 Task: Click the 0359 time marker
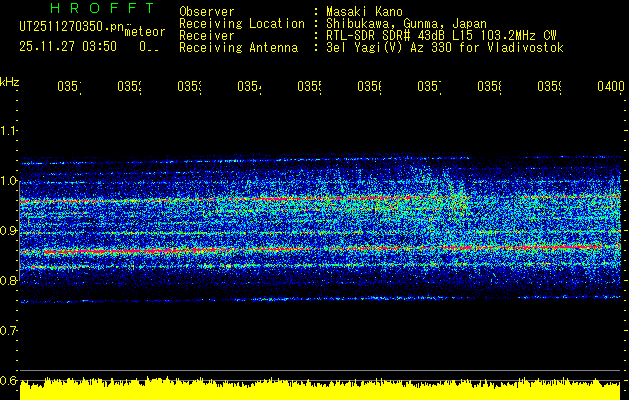[549, 87]
